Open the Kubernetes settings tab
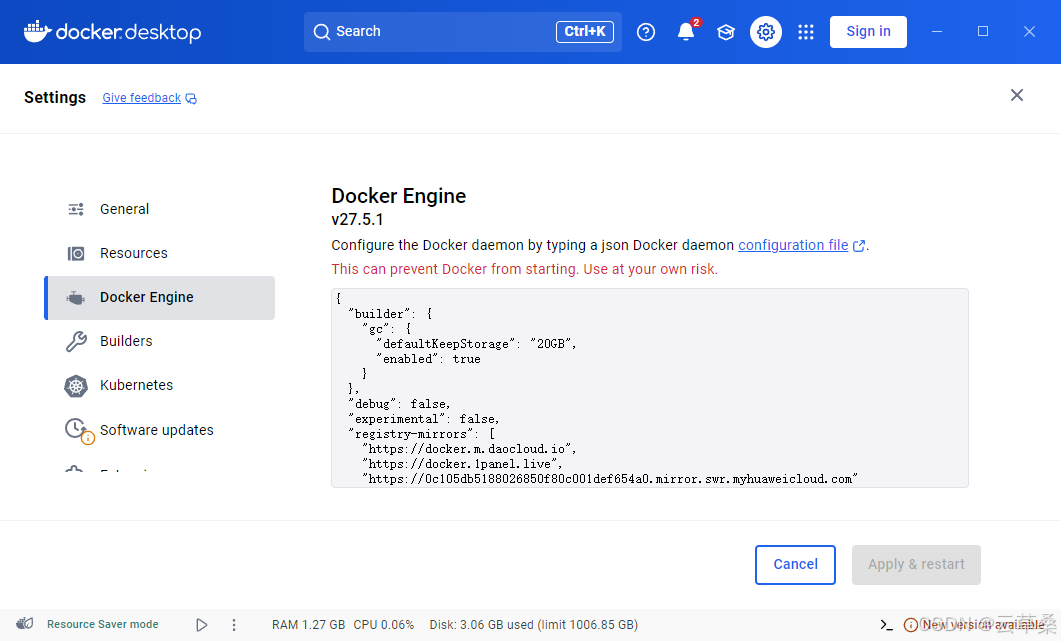 [160, 385]
